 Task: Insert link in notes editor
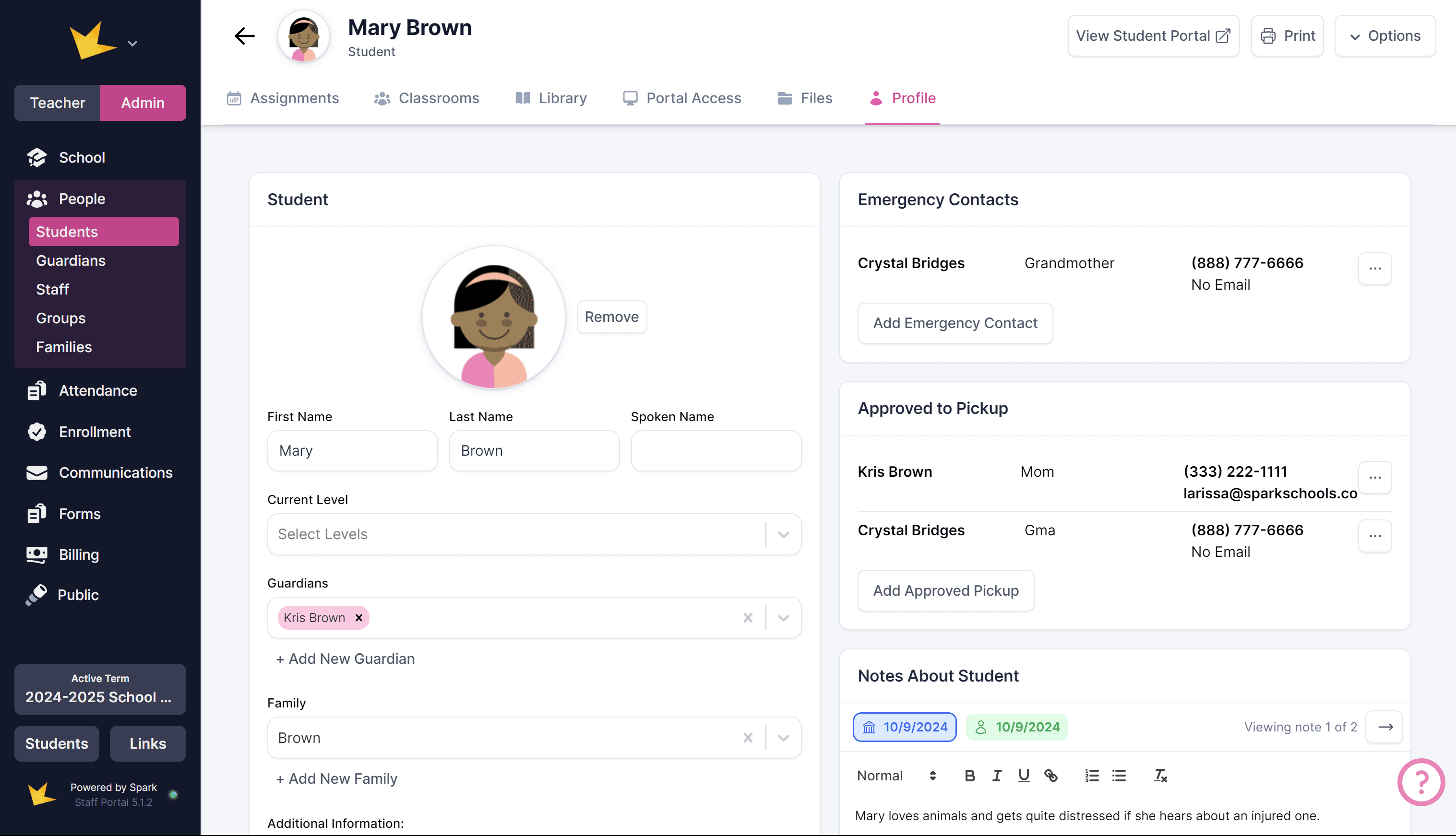click(1050, 776)
